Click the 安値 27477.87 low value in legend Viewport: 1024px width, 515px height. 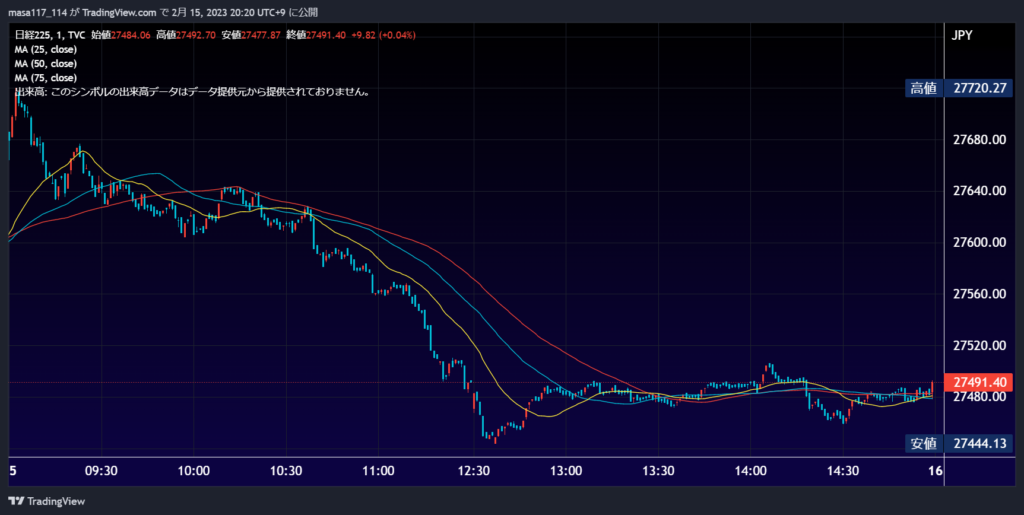pos(251,35)
